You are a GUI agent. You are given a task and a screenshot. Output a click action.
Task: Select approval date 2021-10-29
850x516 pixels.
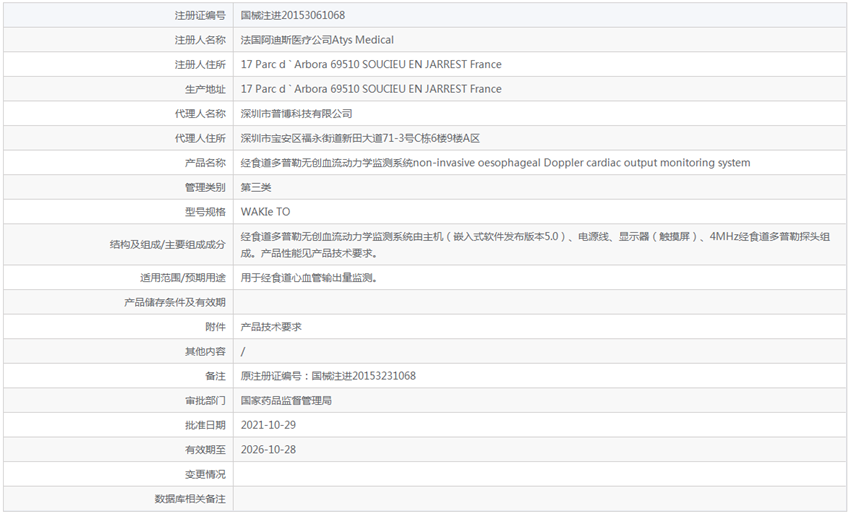point(268,425)
